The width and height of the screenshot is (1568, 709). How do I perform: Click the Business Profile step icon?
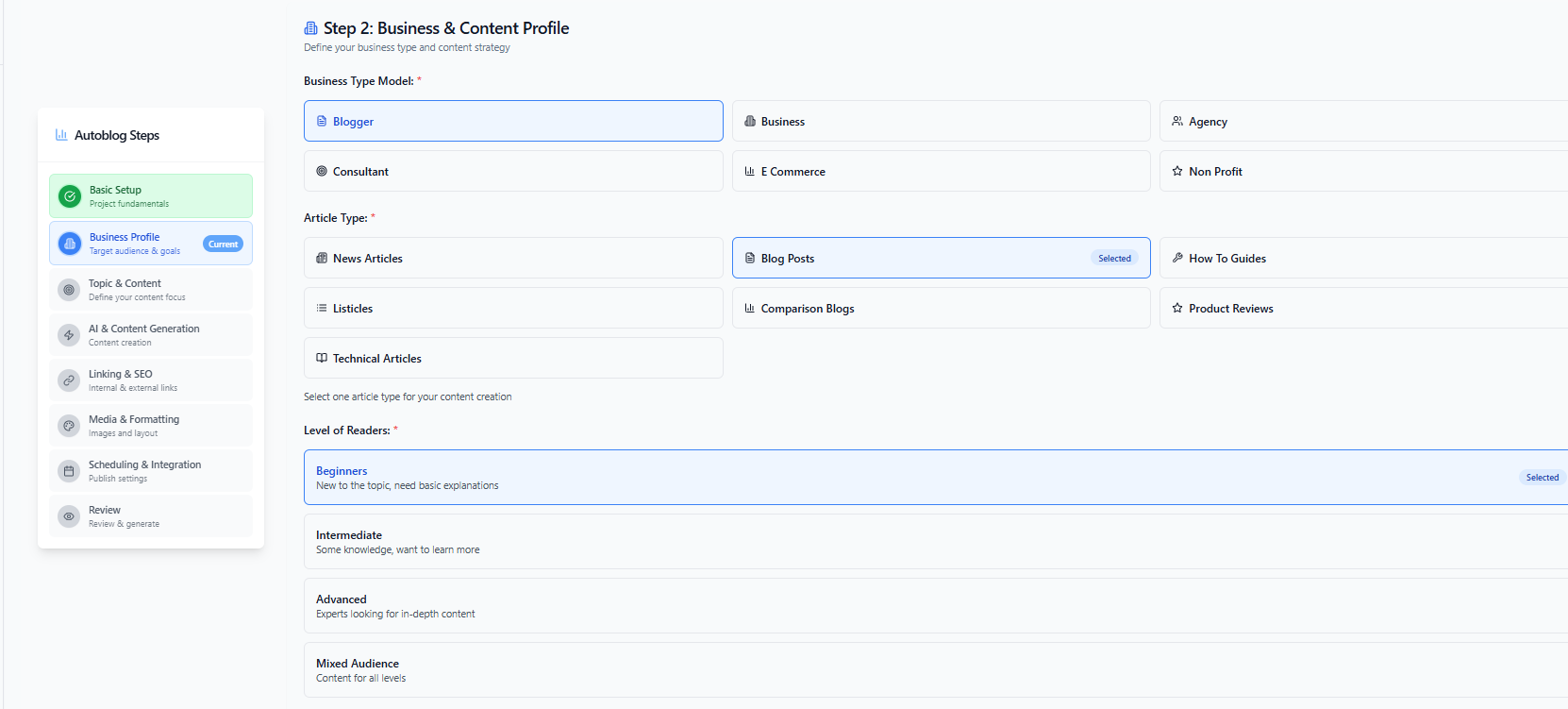click(x=70, y=244)
